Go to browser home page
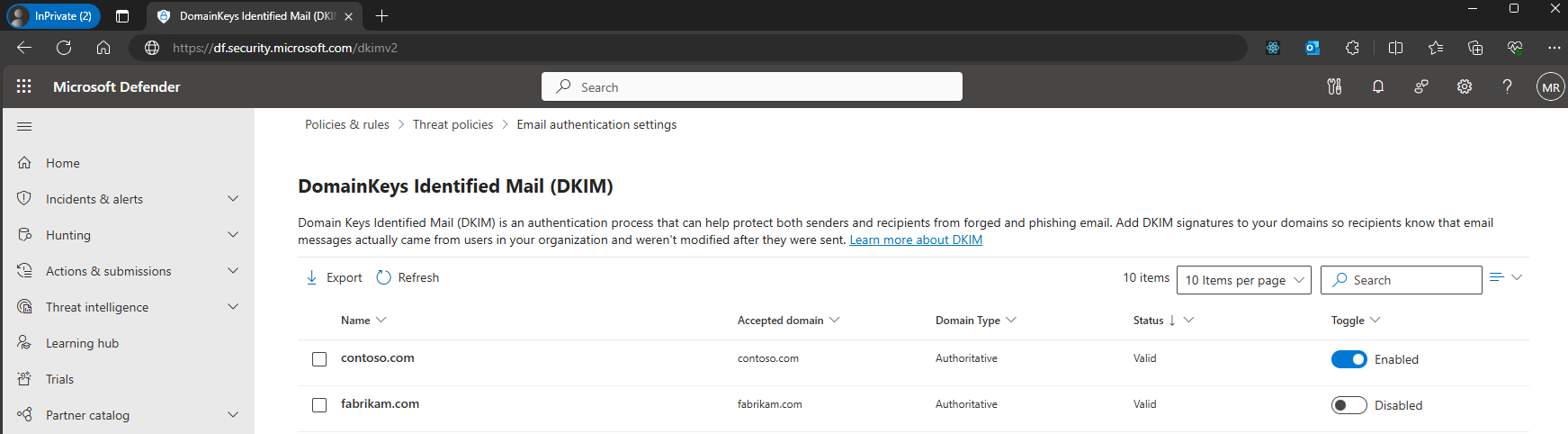 103,48
